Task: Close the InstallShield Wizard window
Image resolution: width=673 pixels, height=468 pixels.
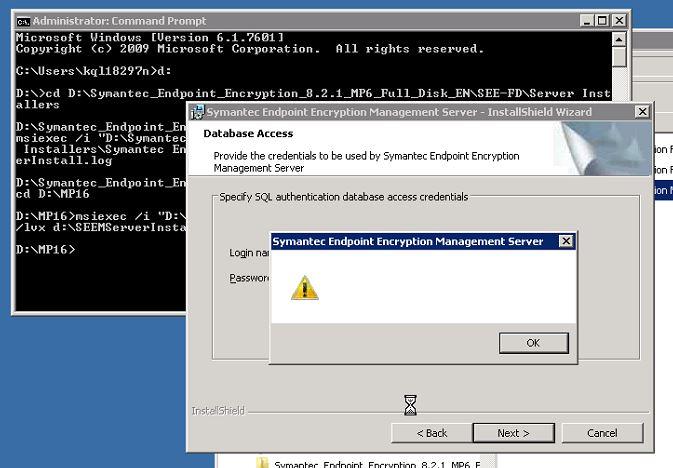Action: [x=642, y=112]
